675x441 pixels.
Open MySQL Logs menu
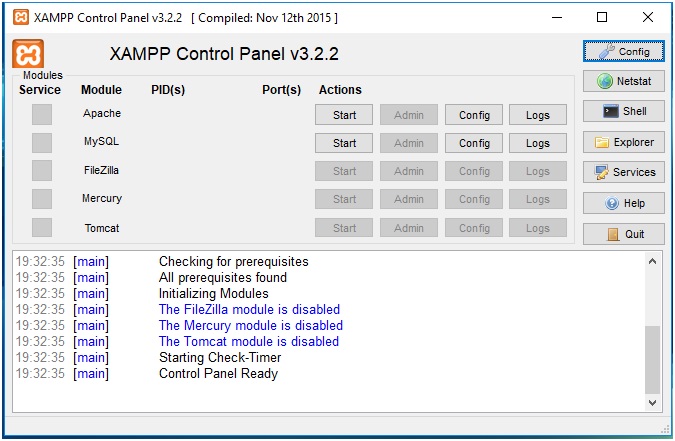[x=538, y=143]
